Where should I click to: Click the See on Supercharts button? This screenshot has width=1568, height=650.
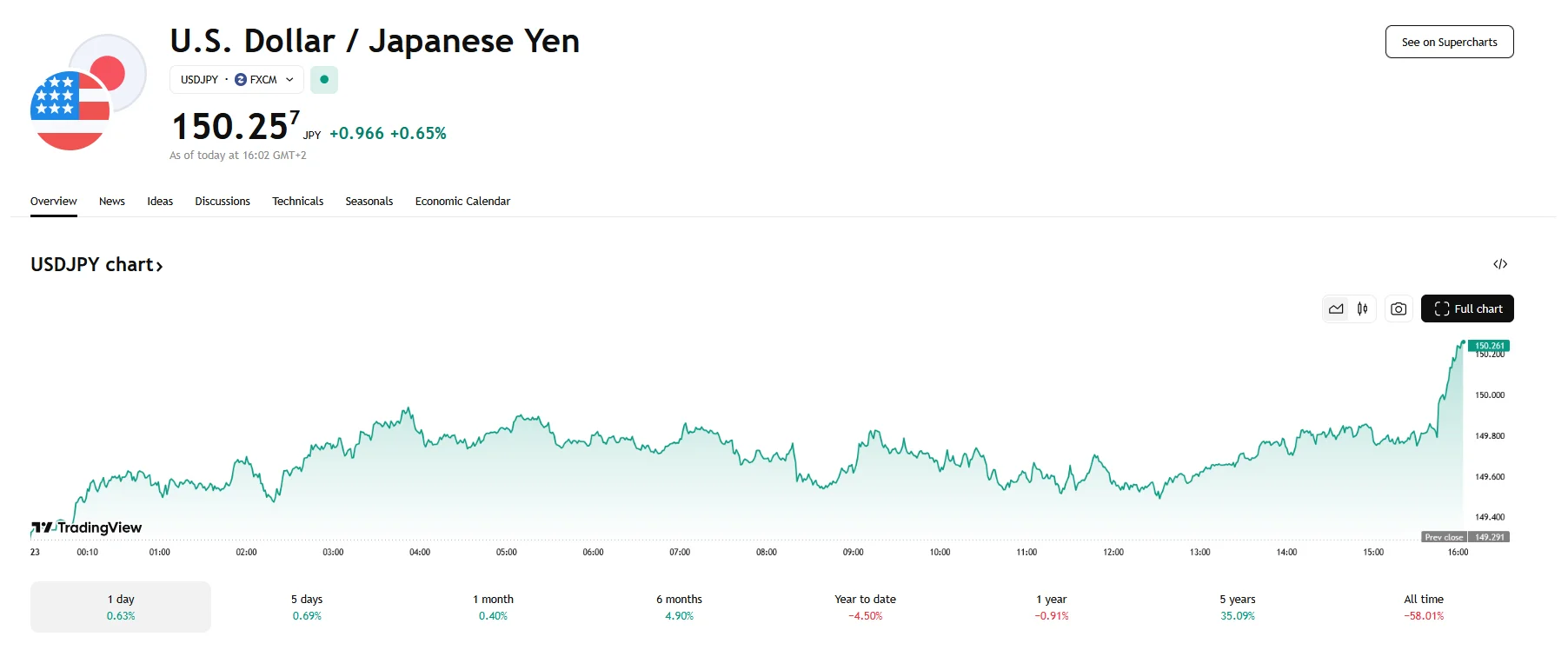coord(1449,42)
